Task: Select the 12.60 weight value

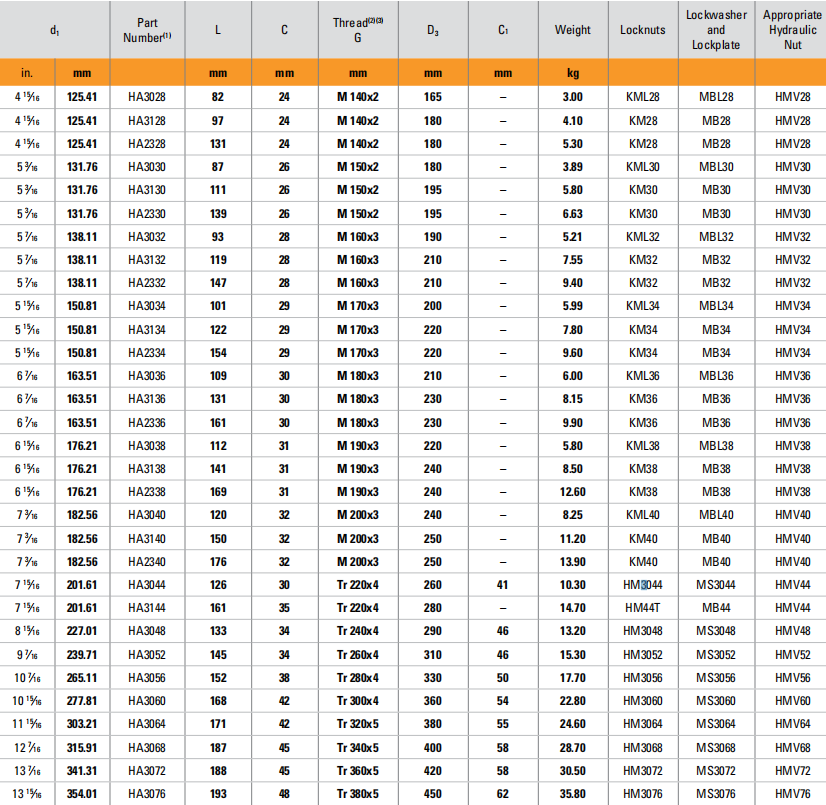Action: coord(573,491)
